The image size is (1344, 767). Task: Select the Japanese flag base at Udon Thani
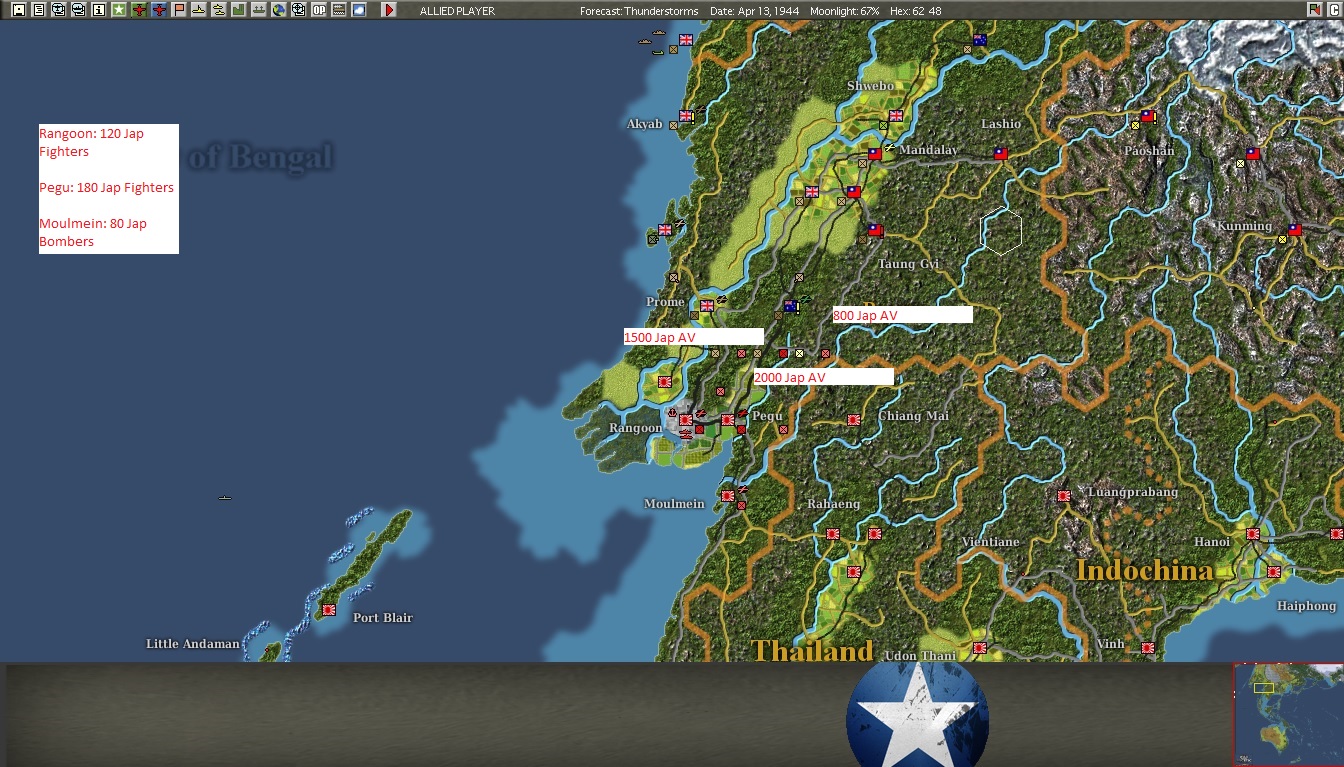tap(980, 648)
